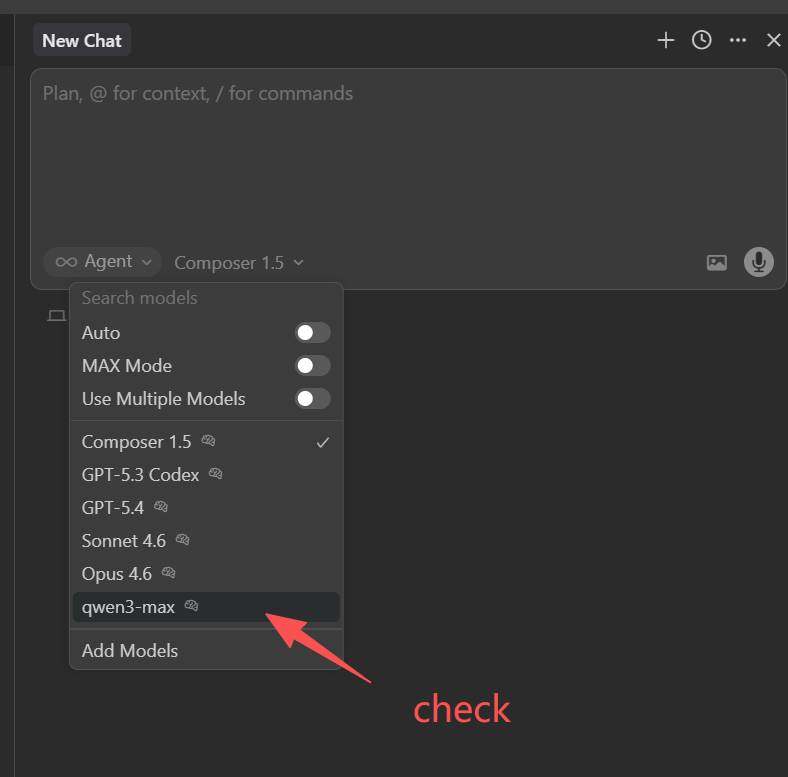
Task: Enable the MAX Mode switch
Action: click(313, 366)
